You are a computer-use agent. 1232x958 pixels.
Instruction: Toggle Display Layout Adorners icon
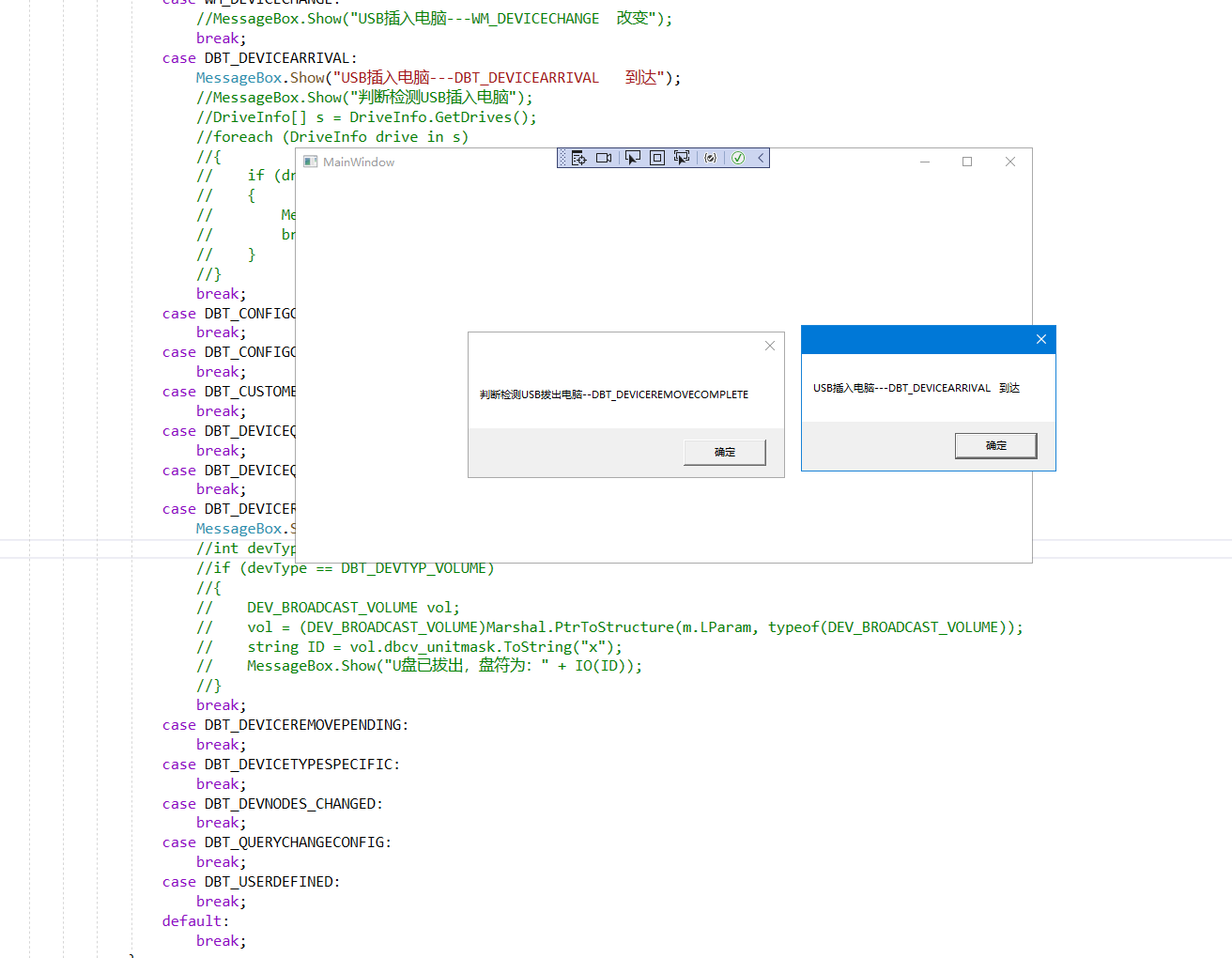pyautogui.click(x=657, y=158)
